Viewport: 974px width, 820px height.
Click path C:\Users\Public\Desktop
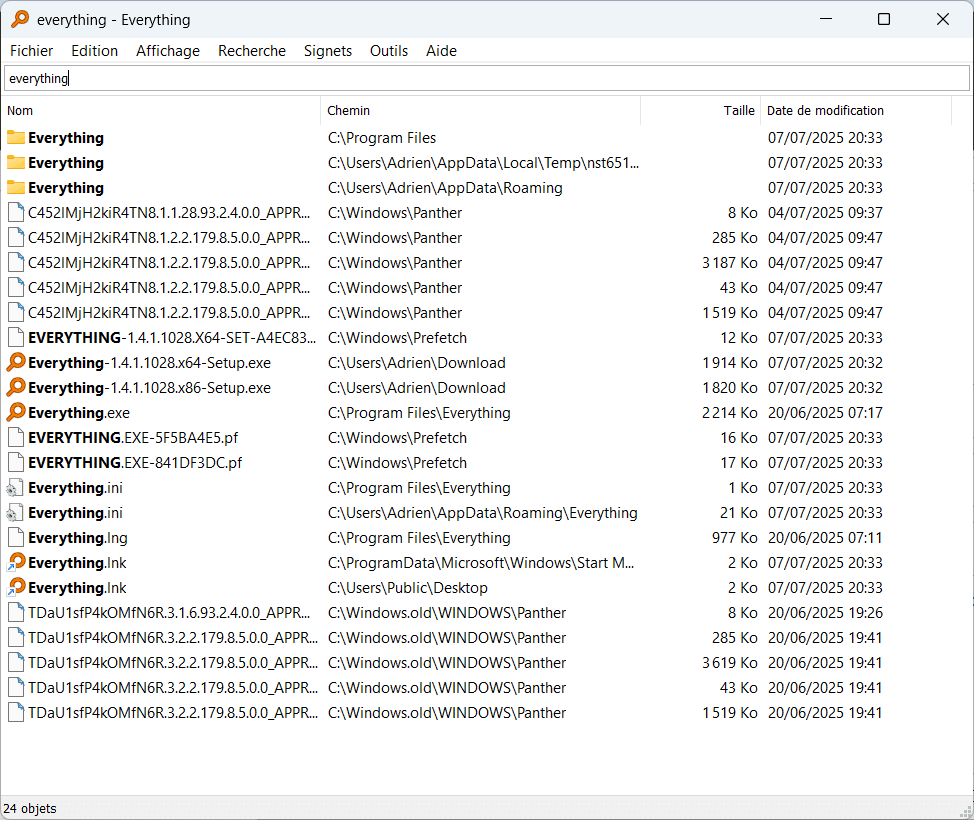[x=407, y=588]
